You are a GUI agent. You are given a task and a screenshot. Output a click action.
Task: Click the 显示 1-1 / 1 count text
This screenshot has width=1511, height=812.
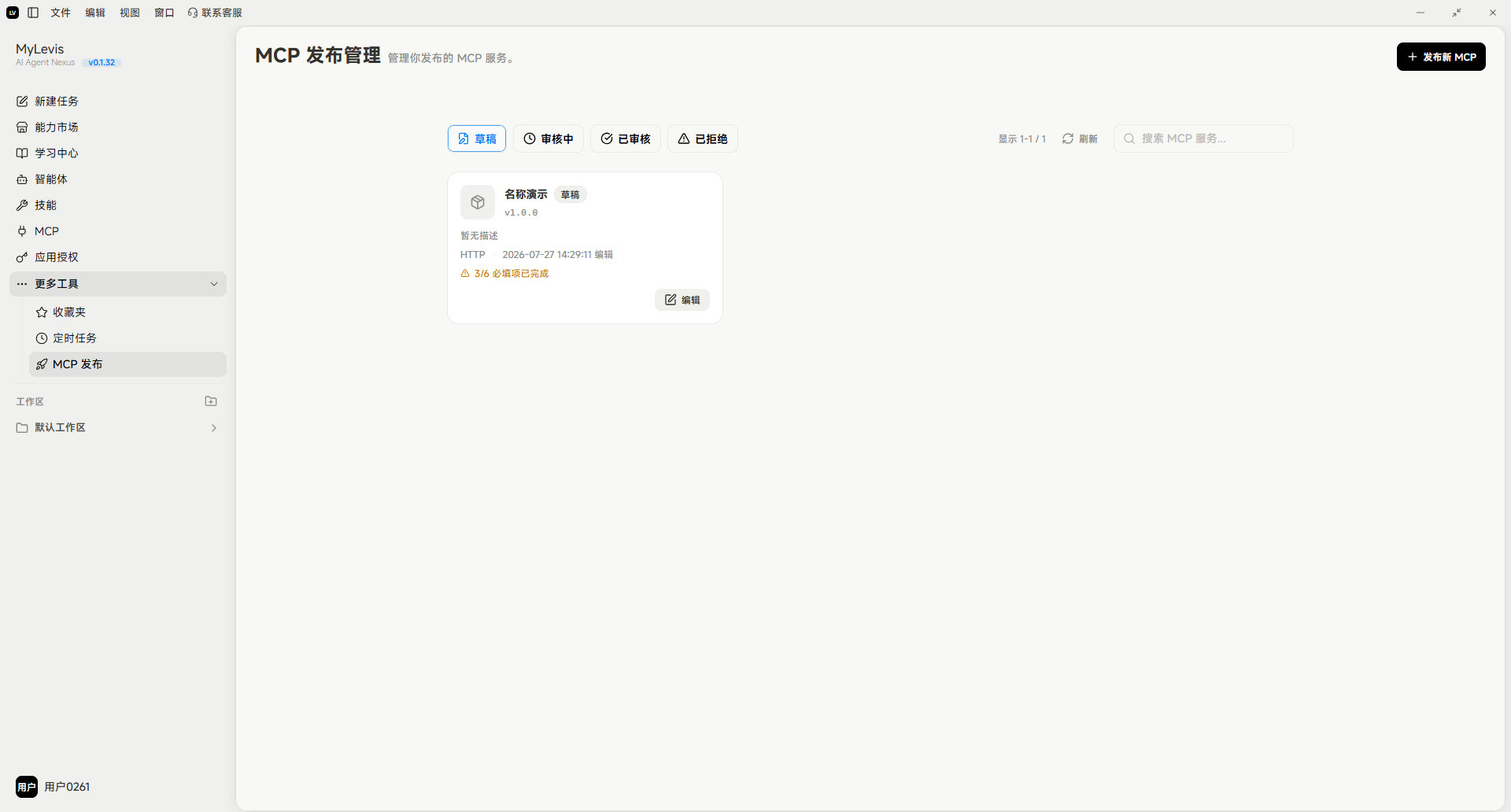pos(1022,139)
